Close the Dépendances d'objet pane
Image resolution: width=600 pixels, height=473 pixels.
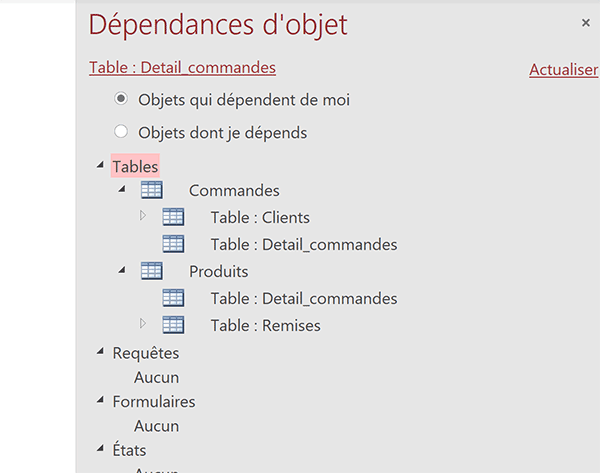click(x=585, y=23)
